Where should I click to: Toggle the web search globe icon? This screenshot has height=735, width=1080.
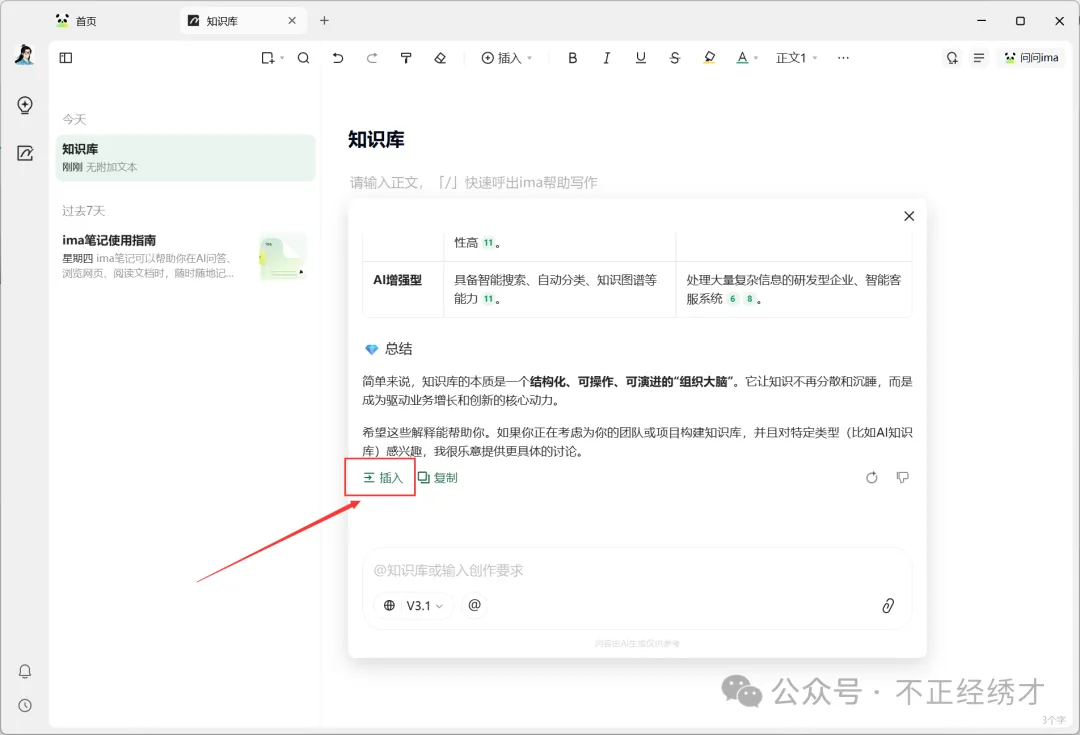click(389, 605)
